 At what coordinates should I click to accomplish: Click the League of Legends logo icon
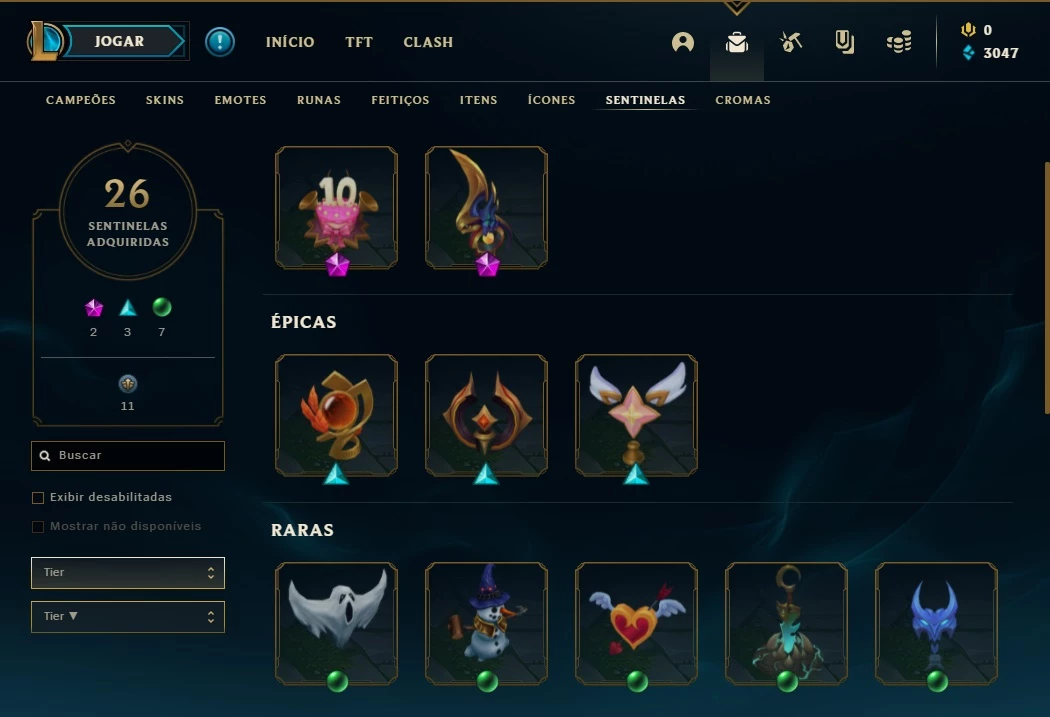coord(45,41)
